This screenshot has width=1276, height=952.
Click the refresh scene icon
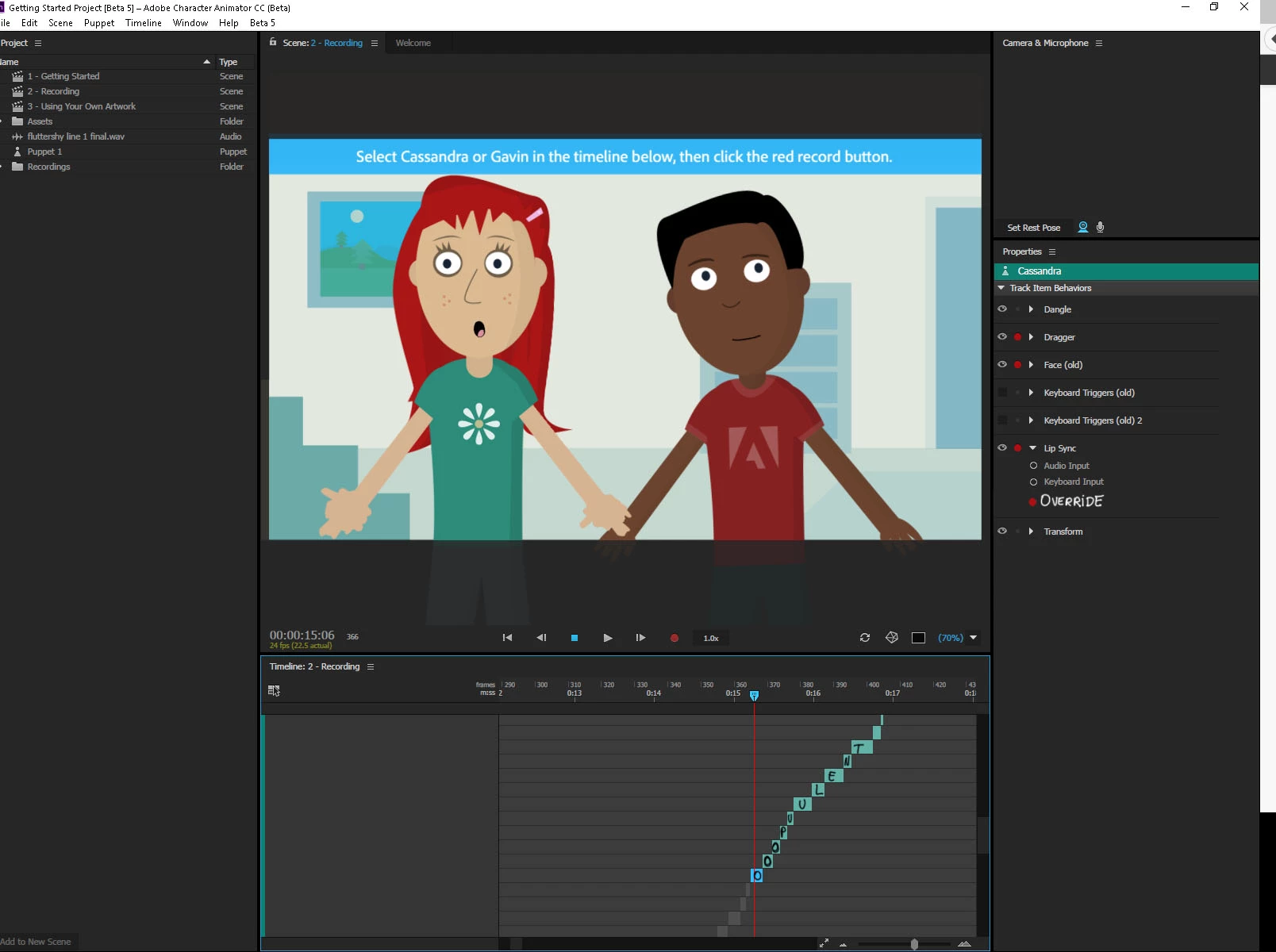pos(865,638)
